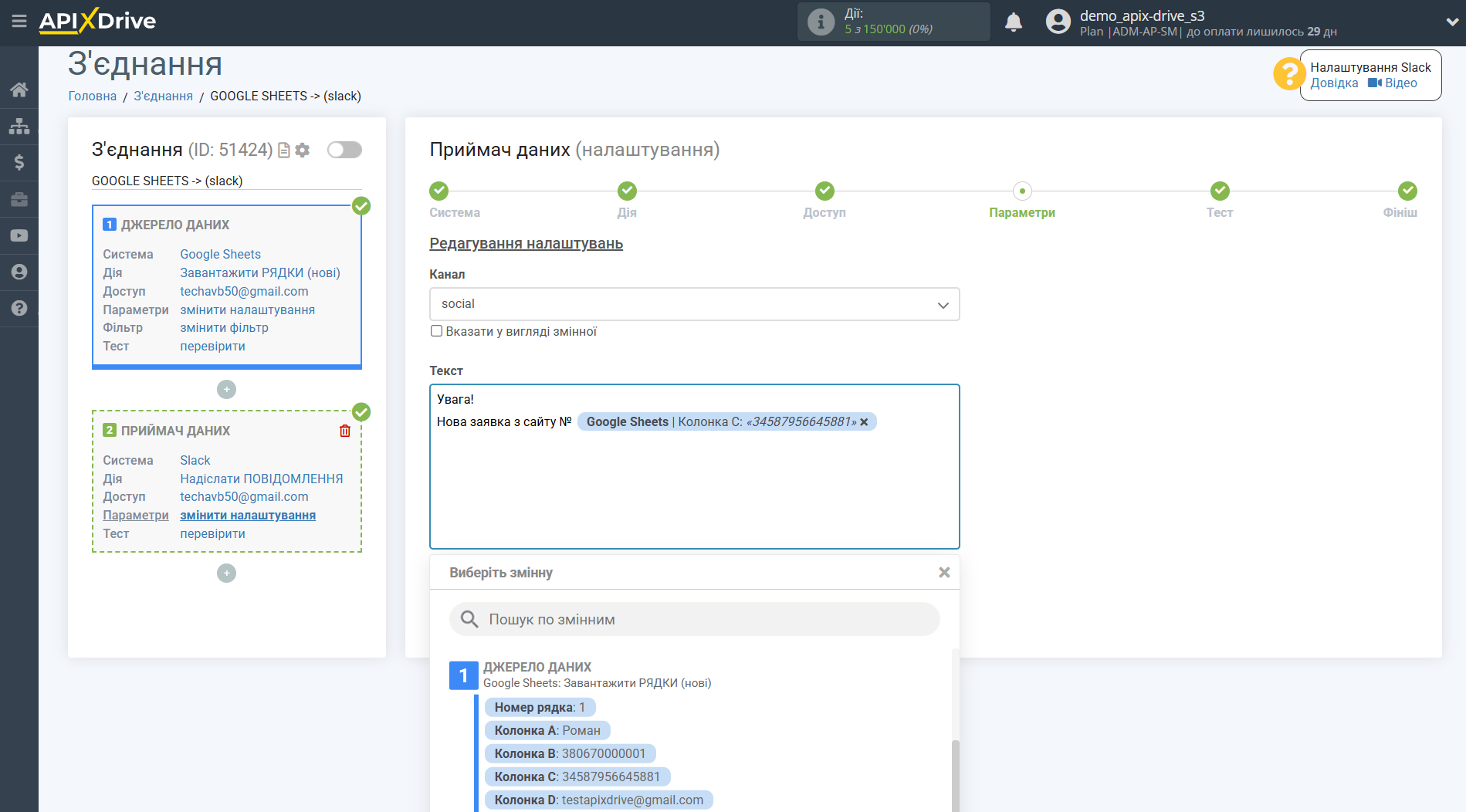Open the YouTube video sidebar icon
The image size is (1466, 812).
click(x=19, y=235)
